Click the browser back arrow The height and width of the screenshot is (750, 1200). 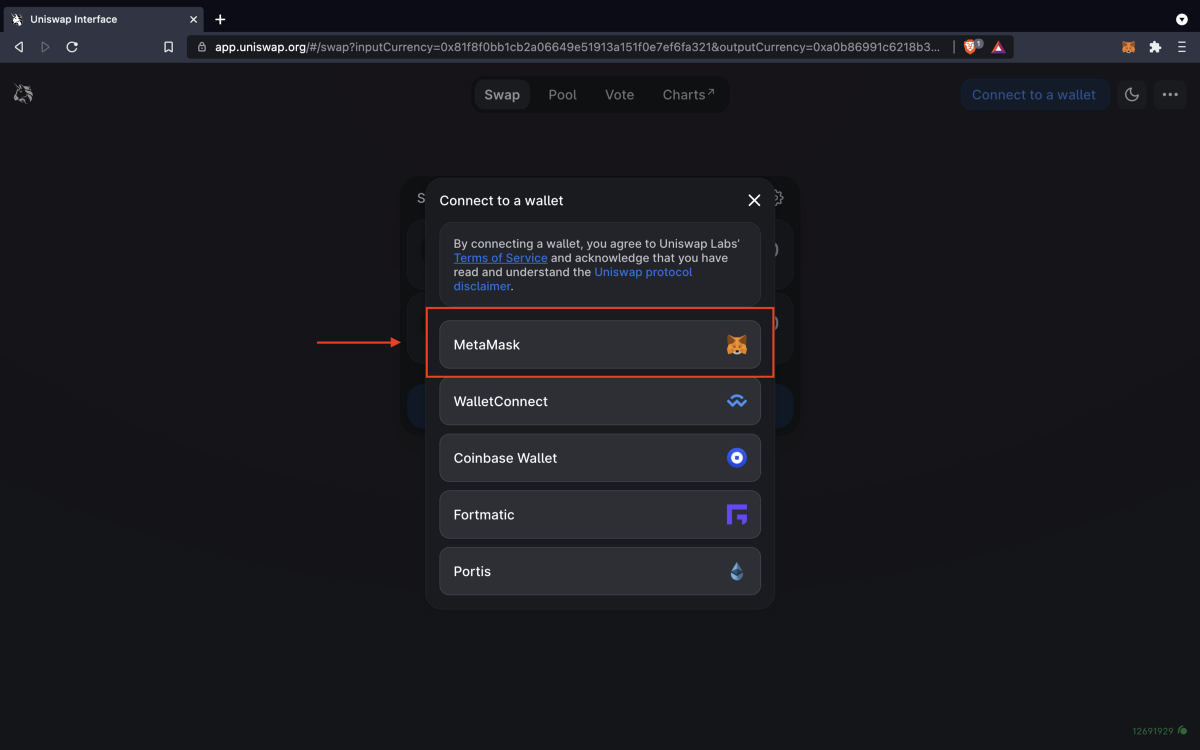point(18,47)
